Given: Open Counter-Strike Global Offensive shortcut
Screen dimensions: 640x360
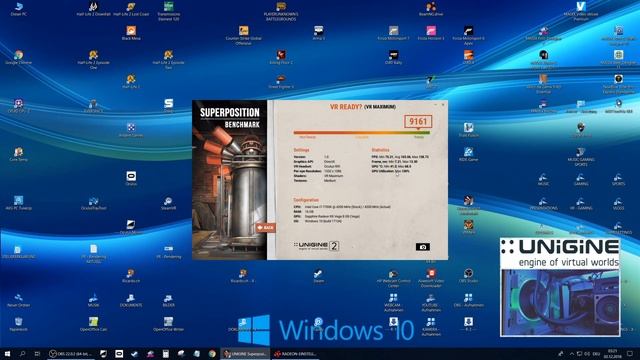Looking at the screenshot, I should point(243,36).
